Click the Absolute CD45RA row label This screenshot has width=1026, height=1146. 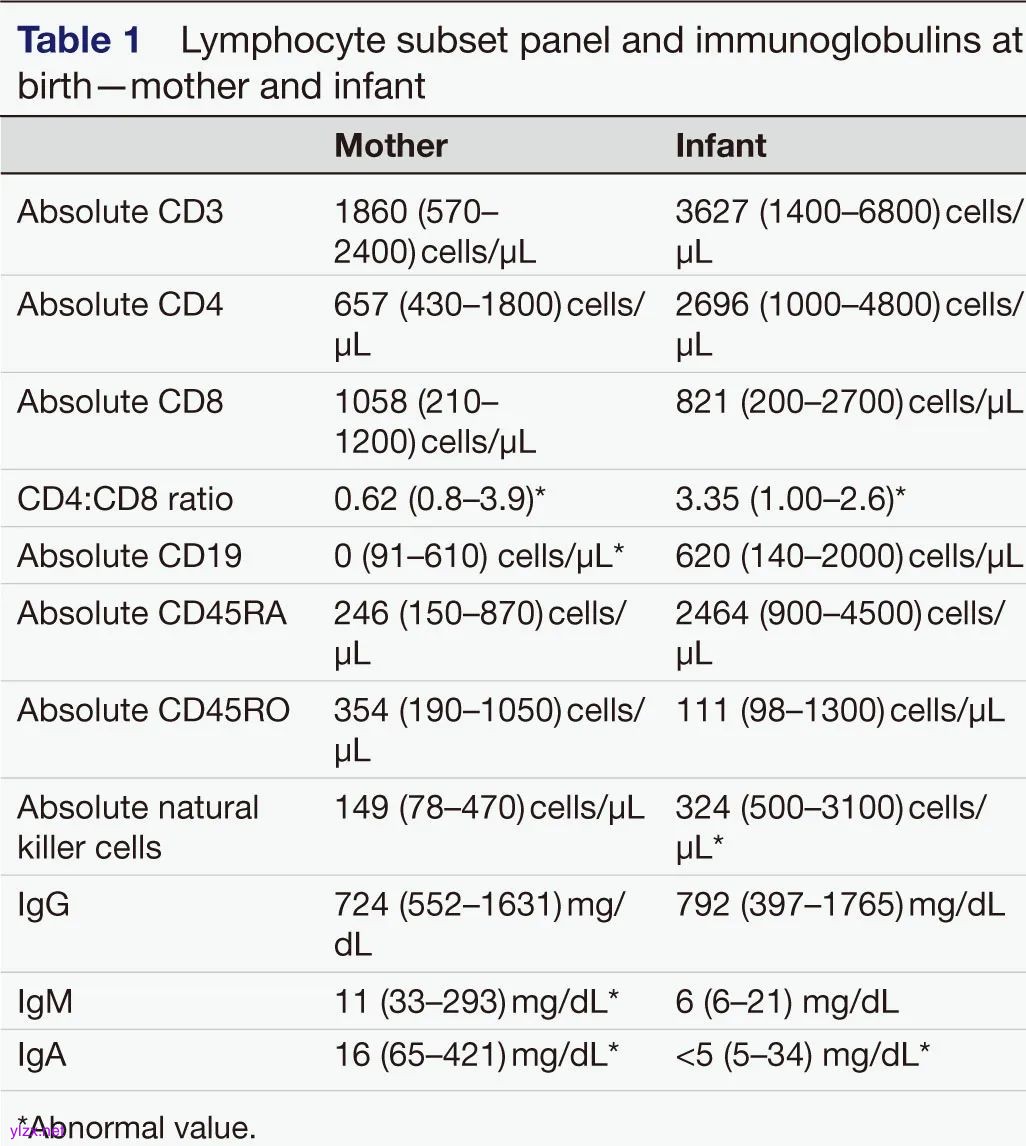pyautogui.click(x=152, y=613)
